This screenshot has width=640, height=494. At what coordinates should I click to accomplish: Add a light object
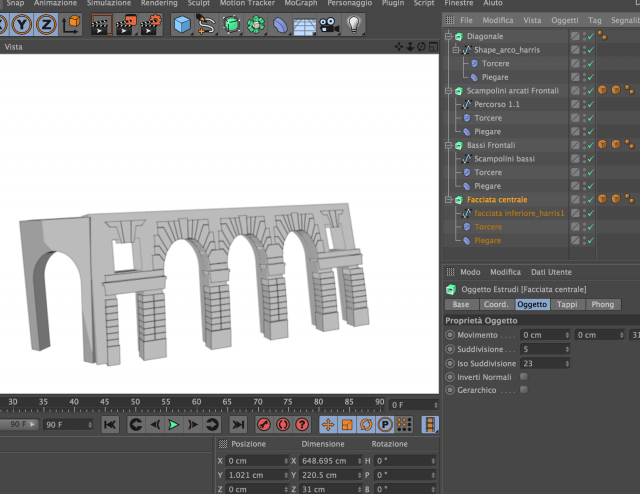pyautogui.click(x=353, y=24)
